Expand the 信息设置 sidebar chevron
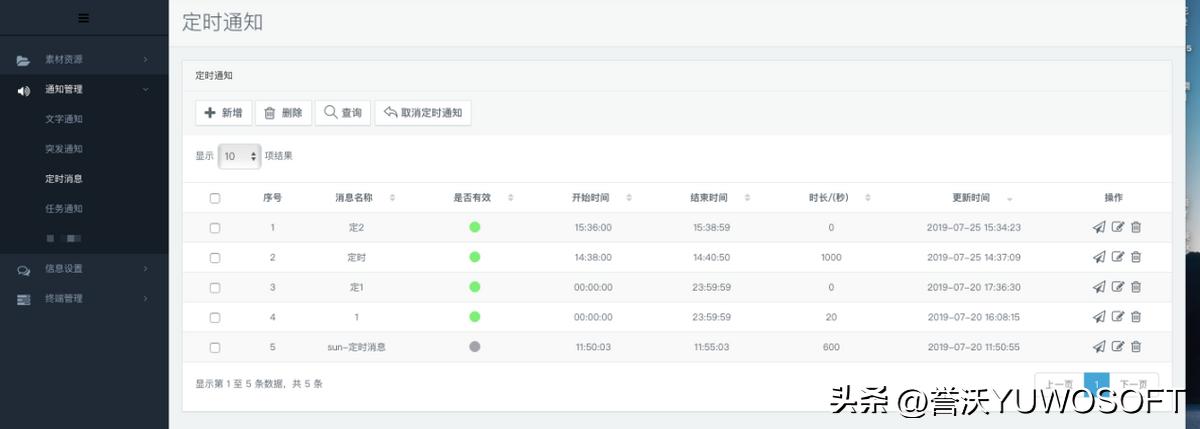The height and width of the screenshot is (429, 1200). coord(145,268)
